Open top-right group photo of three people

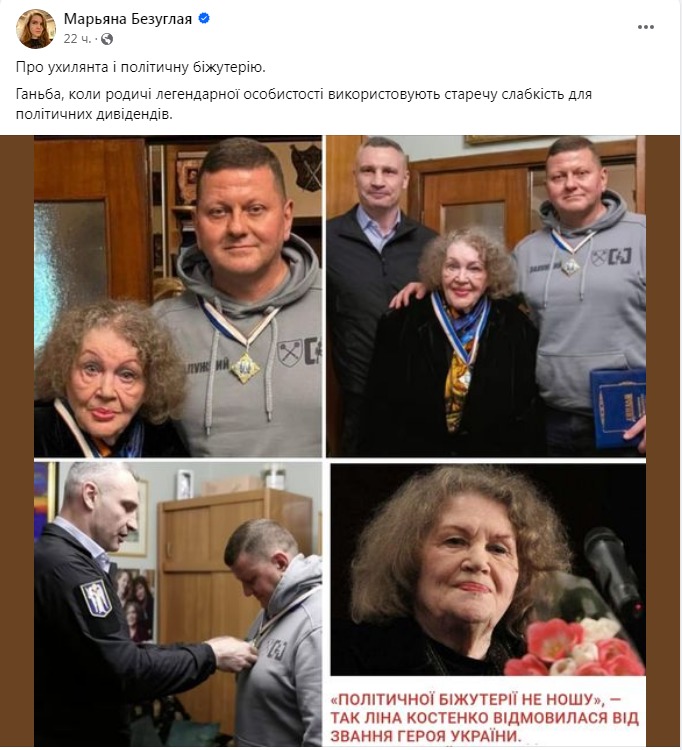pyautogui.click(x=486, y=296)
